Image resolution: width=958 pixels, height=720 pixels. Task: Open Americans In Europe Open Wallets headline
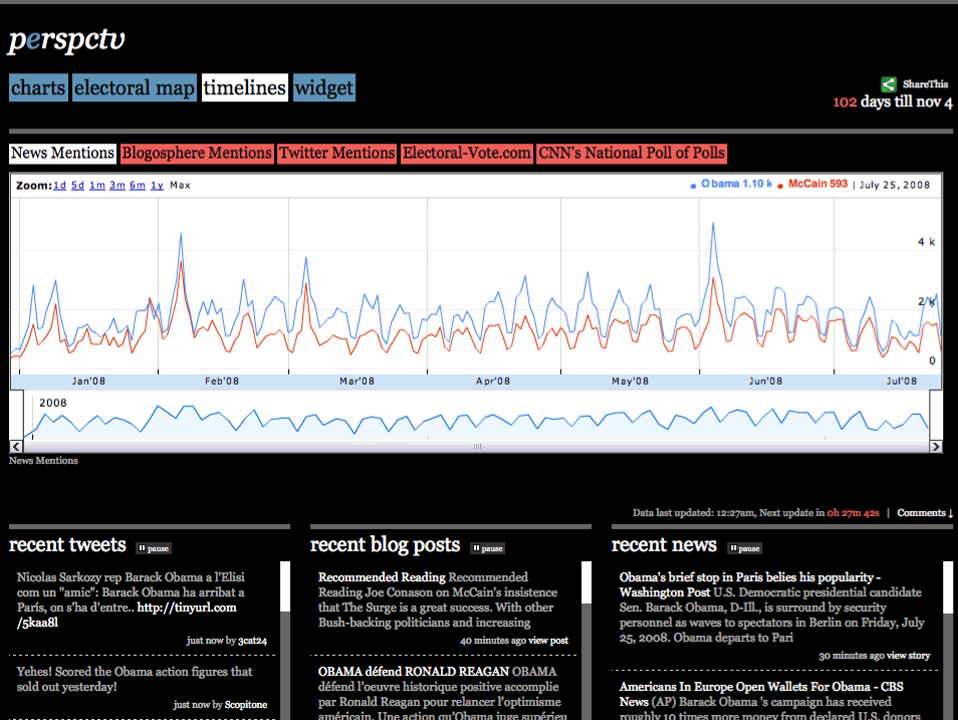761,694
